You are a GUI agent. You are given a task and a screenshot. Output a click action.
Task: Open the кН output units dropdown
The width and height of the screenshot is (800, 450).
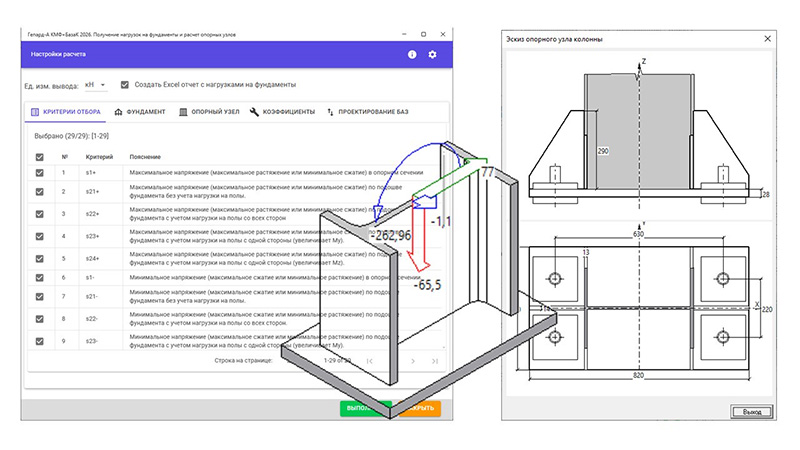point(95,85)
